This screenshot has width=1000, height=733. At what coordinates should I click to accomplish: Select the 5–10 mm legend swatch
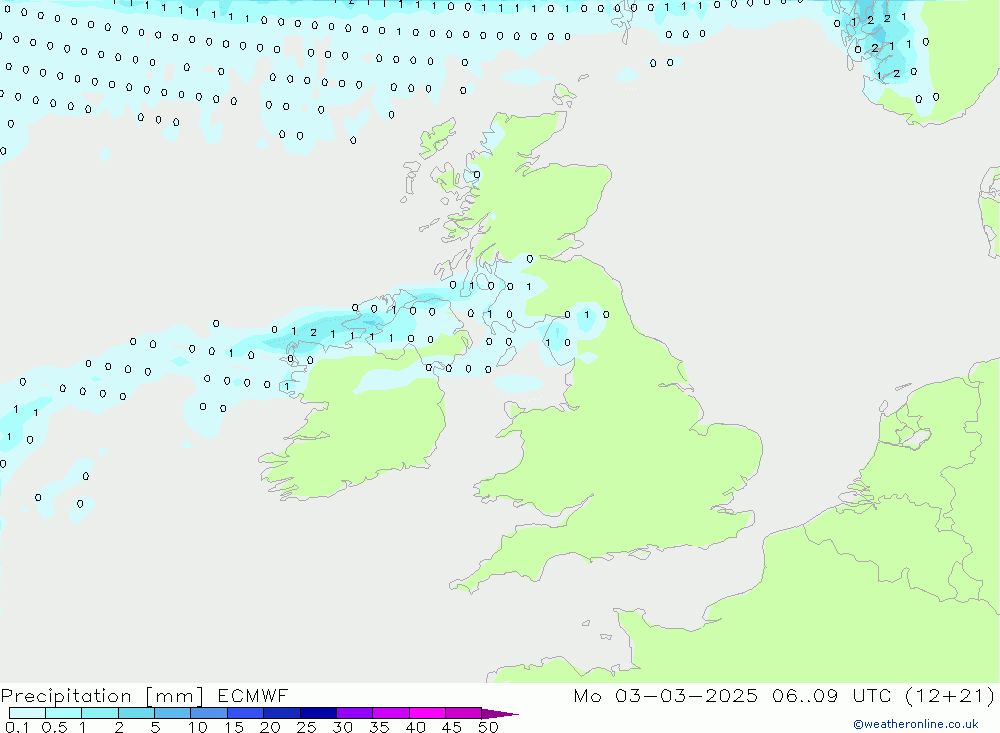(x=172, y=713)
